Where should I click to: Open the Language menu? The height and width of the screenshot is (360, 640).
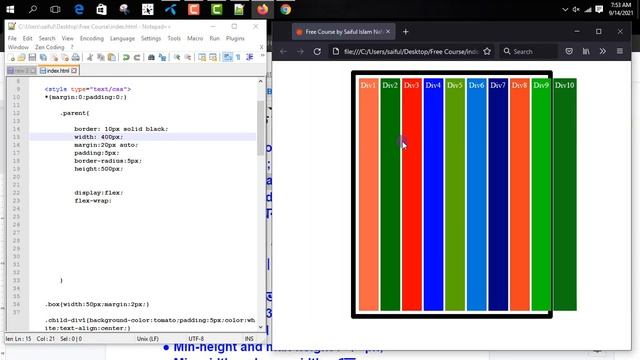(122, 38)
